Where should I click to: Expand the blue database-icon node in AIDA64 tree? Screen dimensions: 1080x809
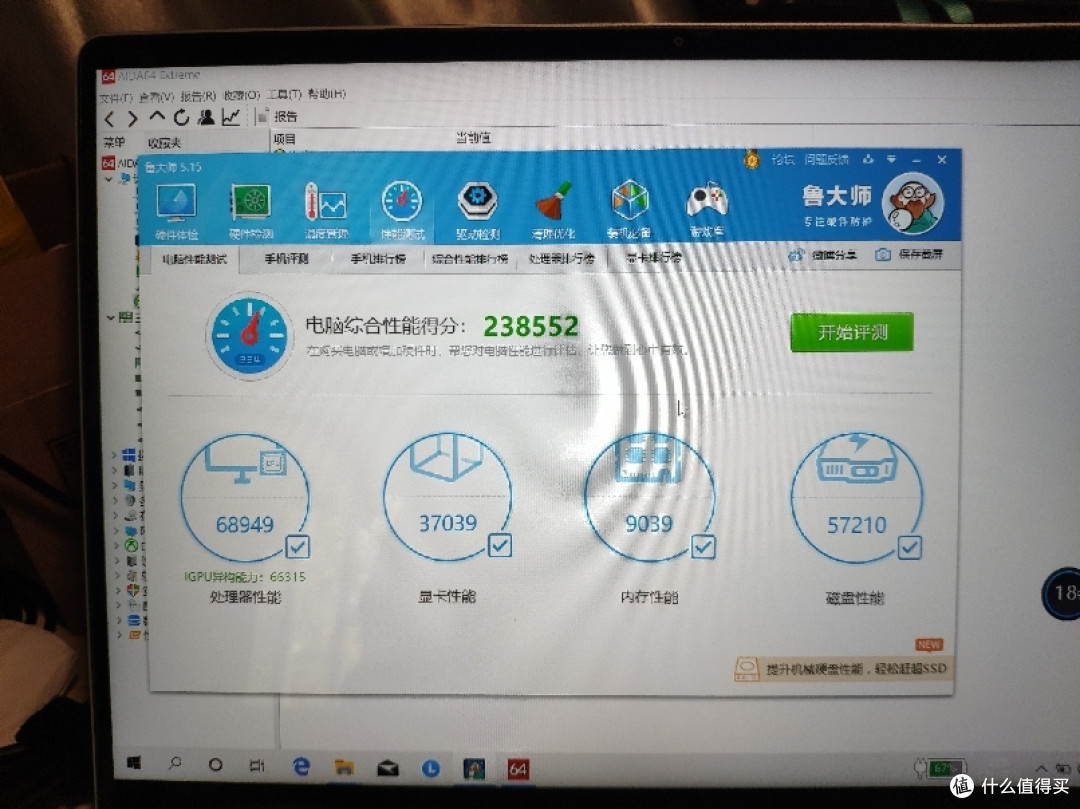click(118, 620)
